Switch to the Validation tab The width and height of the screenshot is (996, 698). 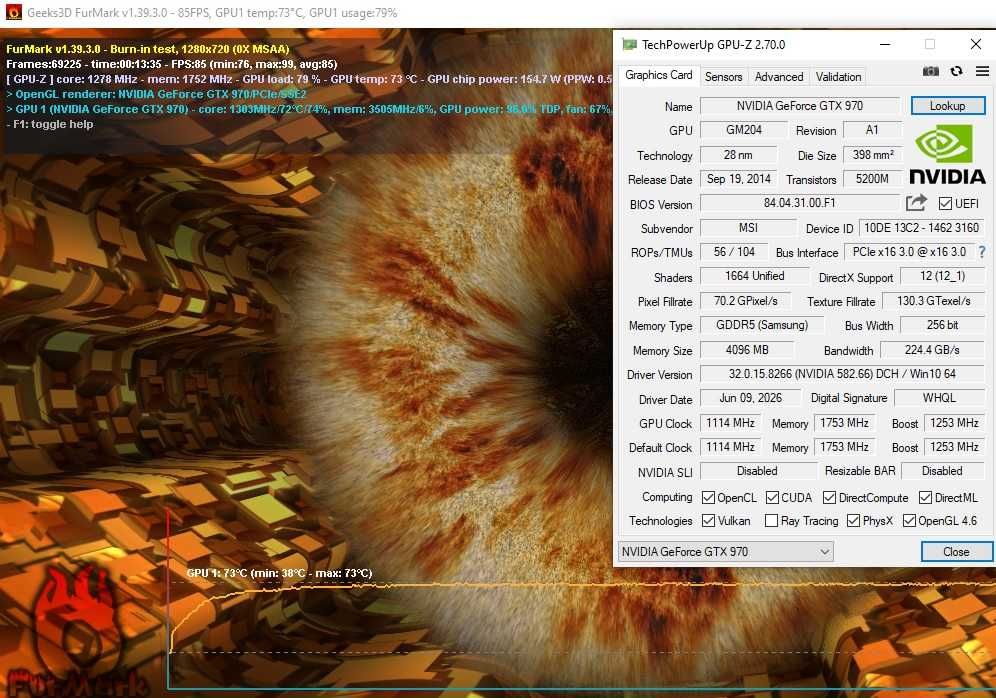point(838,77)
